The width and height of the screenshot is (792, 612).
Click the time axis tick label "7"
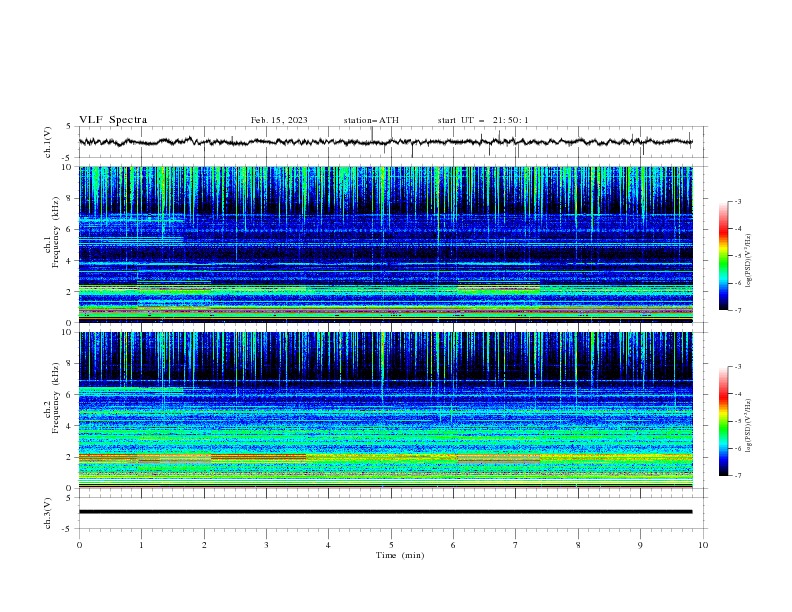tap(516, 545)
